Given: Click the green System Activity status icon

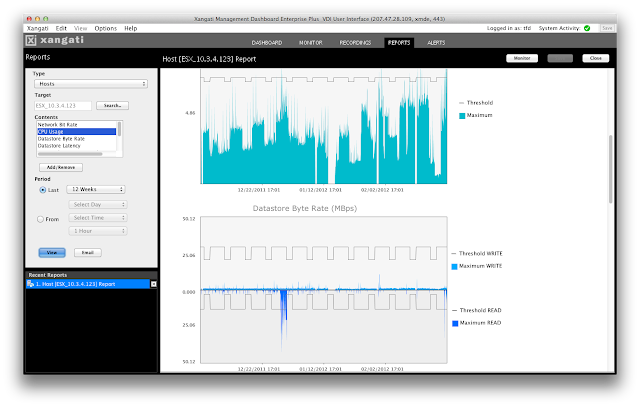Looking at the screenshot, I should (587, 28).
